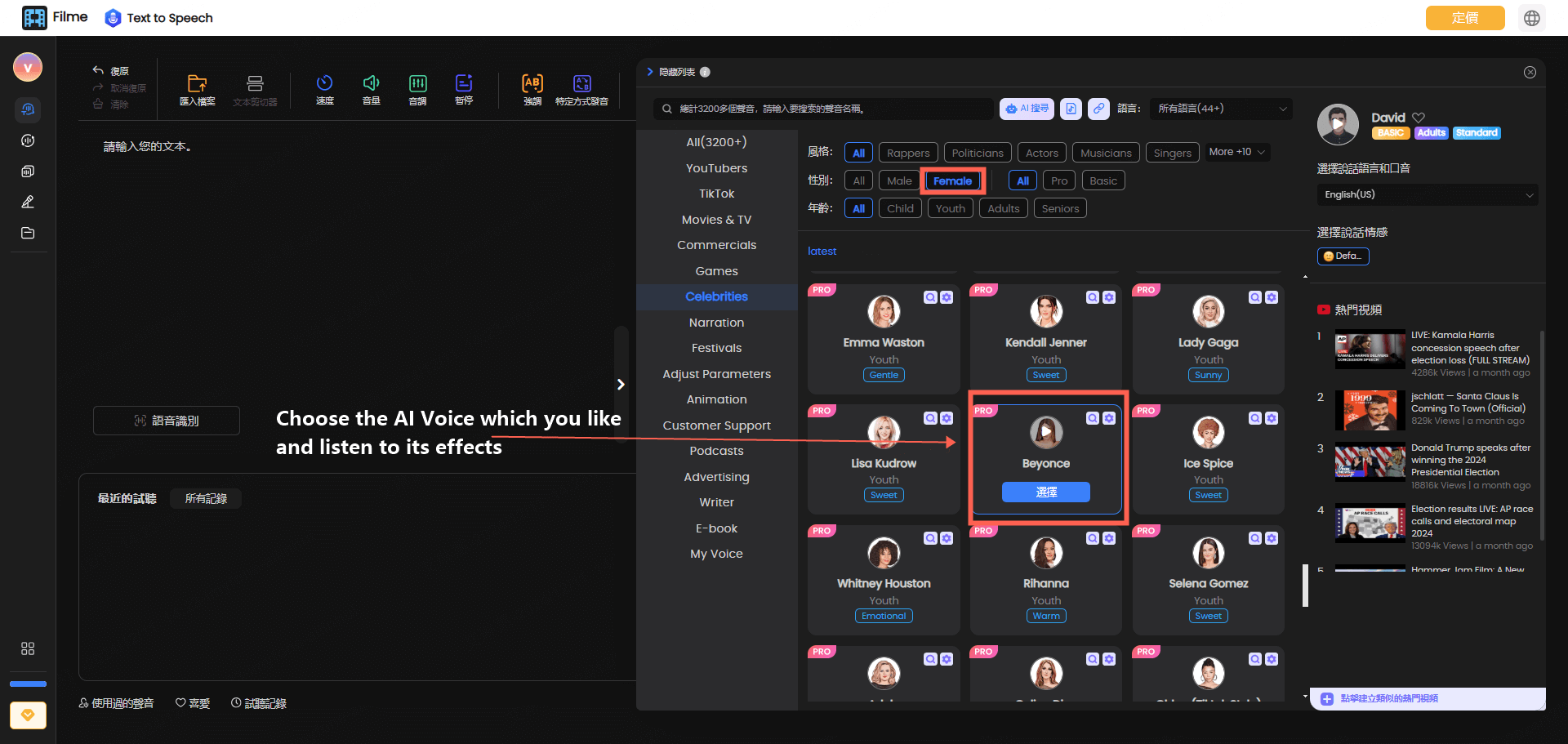
Task: Click the info icon beside 隱藏列表
Action: tap(705, 72)
